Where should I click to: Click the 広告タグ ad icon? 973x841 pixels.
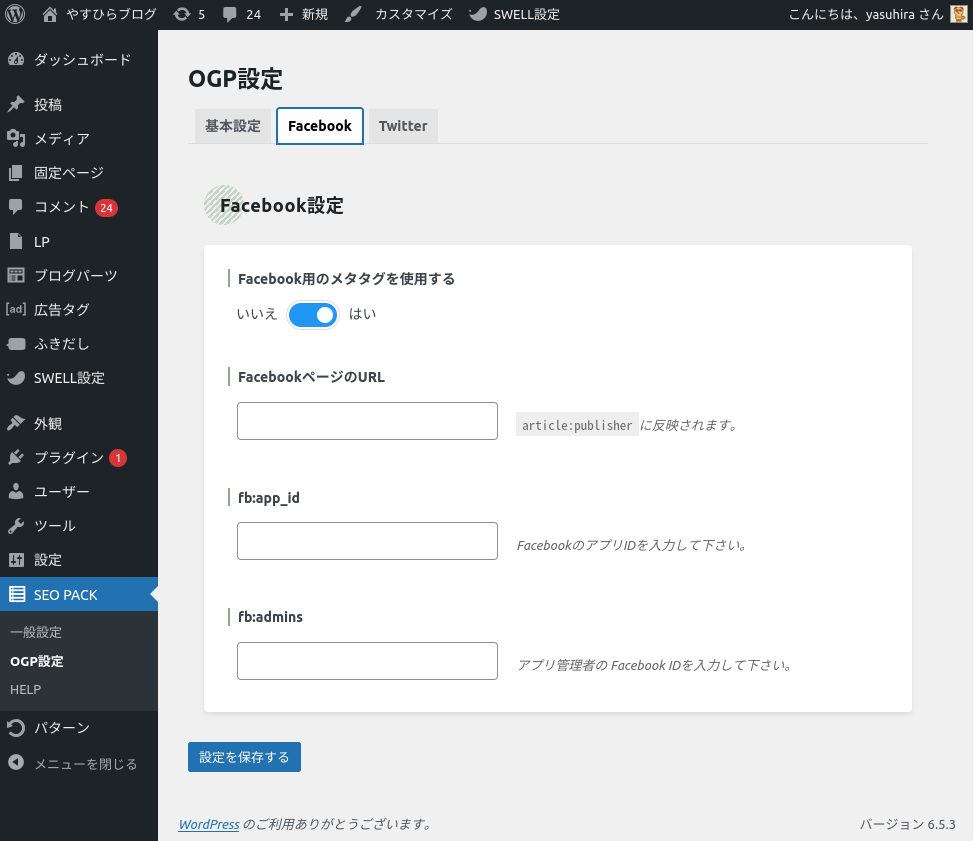click(16, 310)
